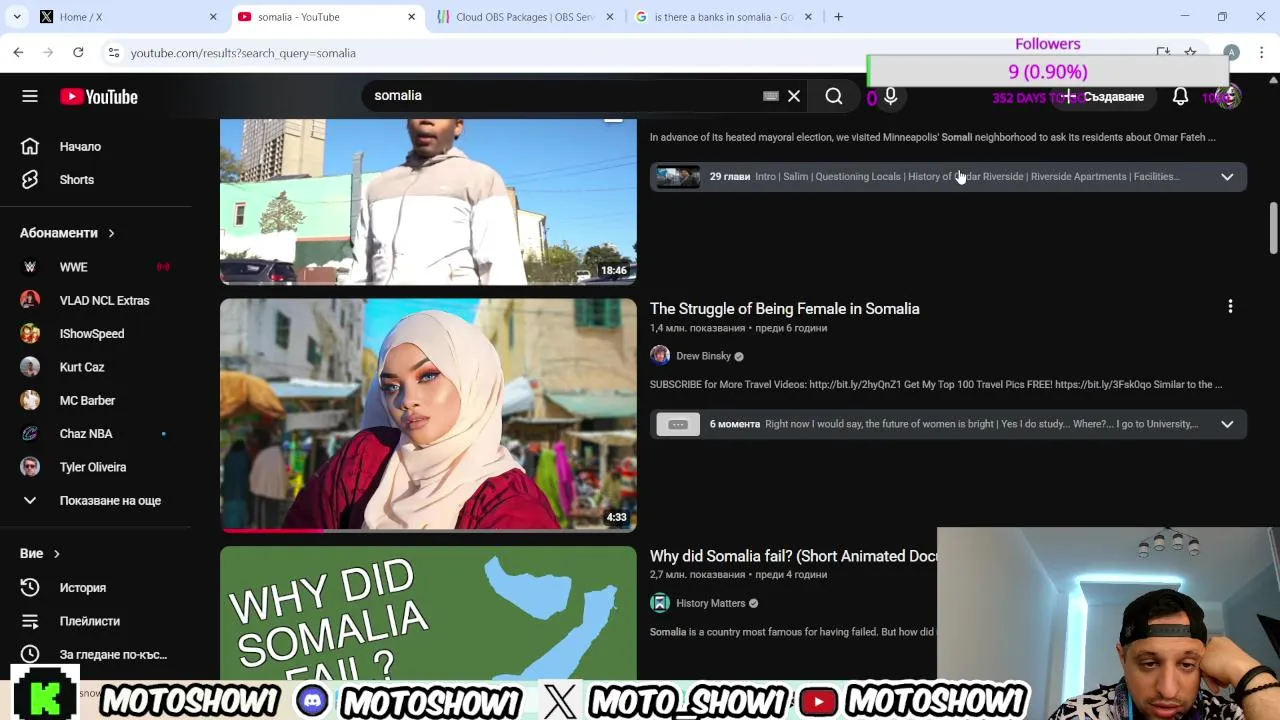The width and height of the screenshot is (1280, 720).
Task: Open 'Why did Somalia fail?' video title
Action: [x=793, y=556]
